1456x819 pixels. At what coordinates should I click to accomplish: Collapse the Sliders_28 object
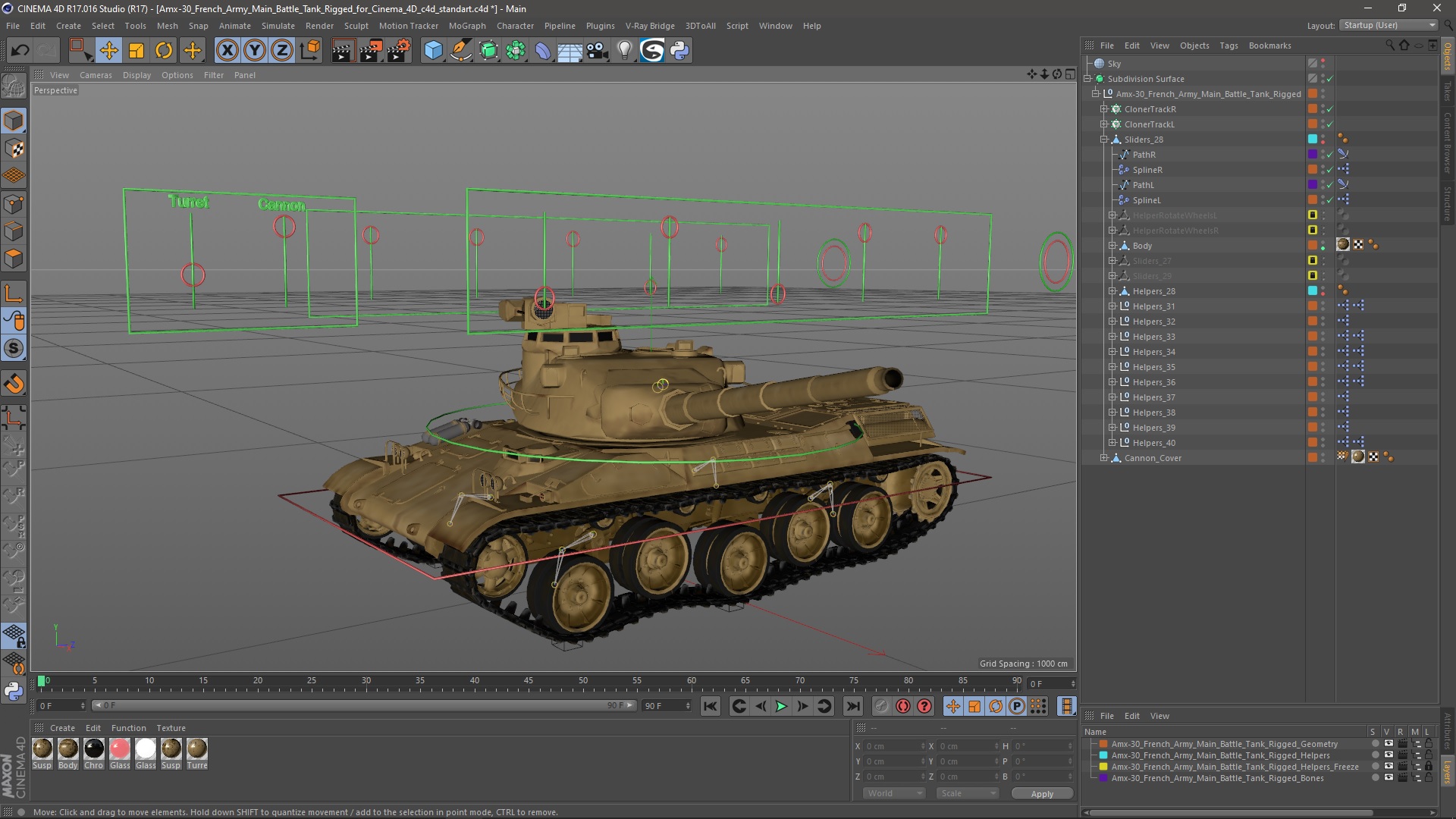1104,140
